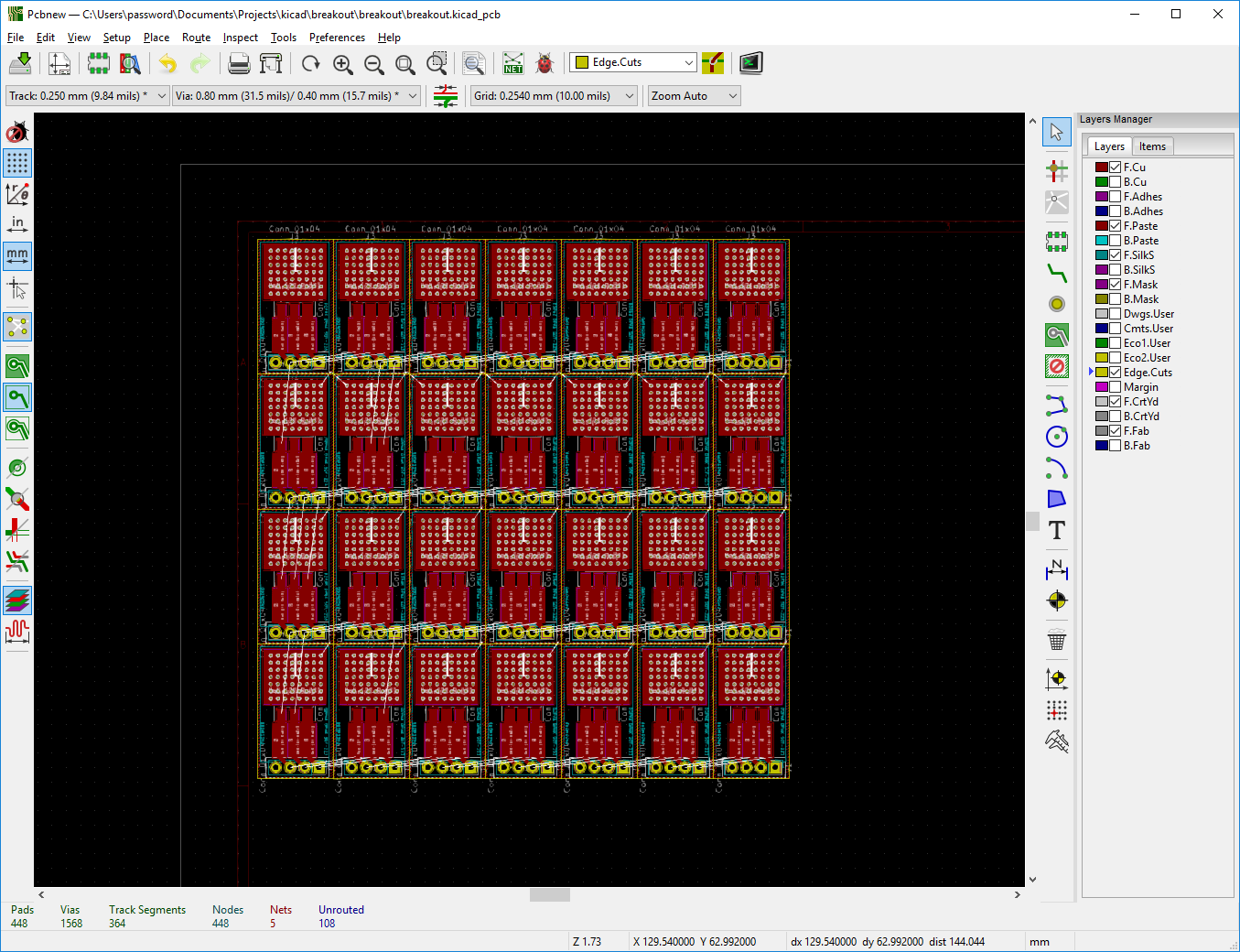Switch to the Items tab
The image size is (1240, 952).
coord(1152,146)
